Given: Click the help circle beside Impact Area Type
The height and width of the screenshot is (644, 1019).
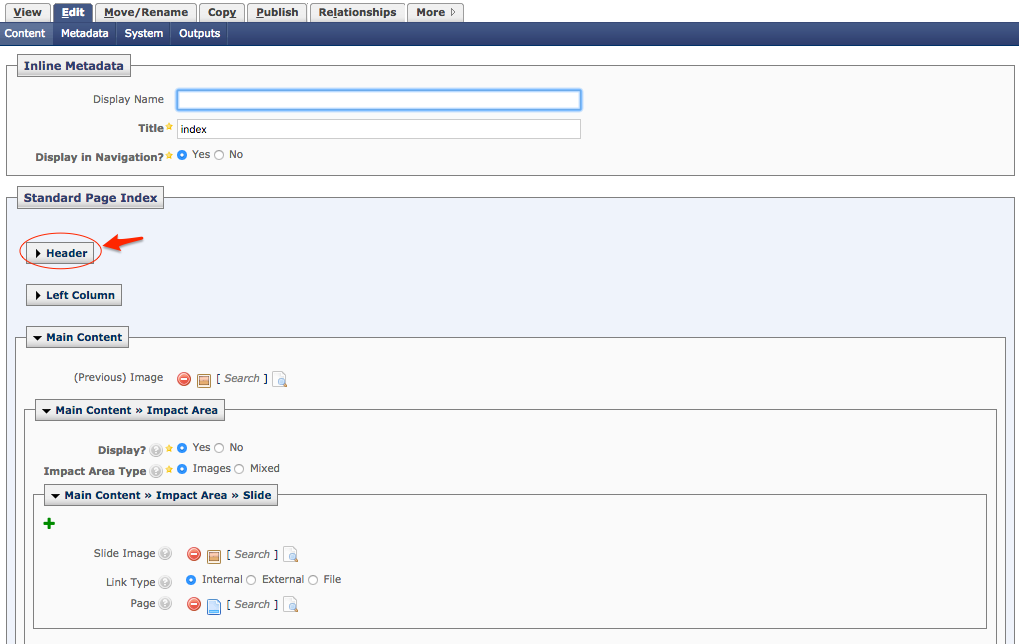Looking at the screenshot, I should tap(156, 470).
